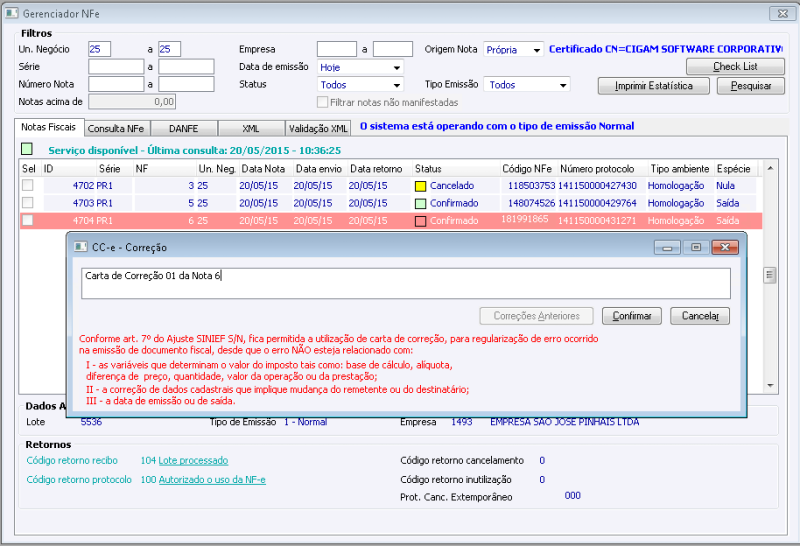The height and width of the screenshot is (546, 800).
Task: Tick the selection checkbox for ID 4702
Action: pos(28,185)
